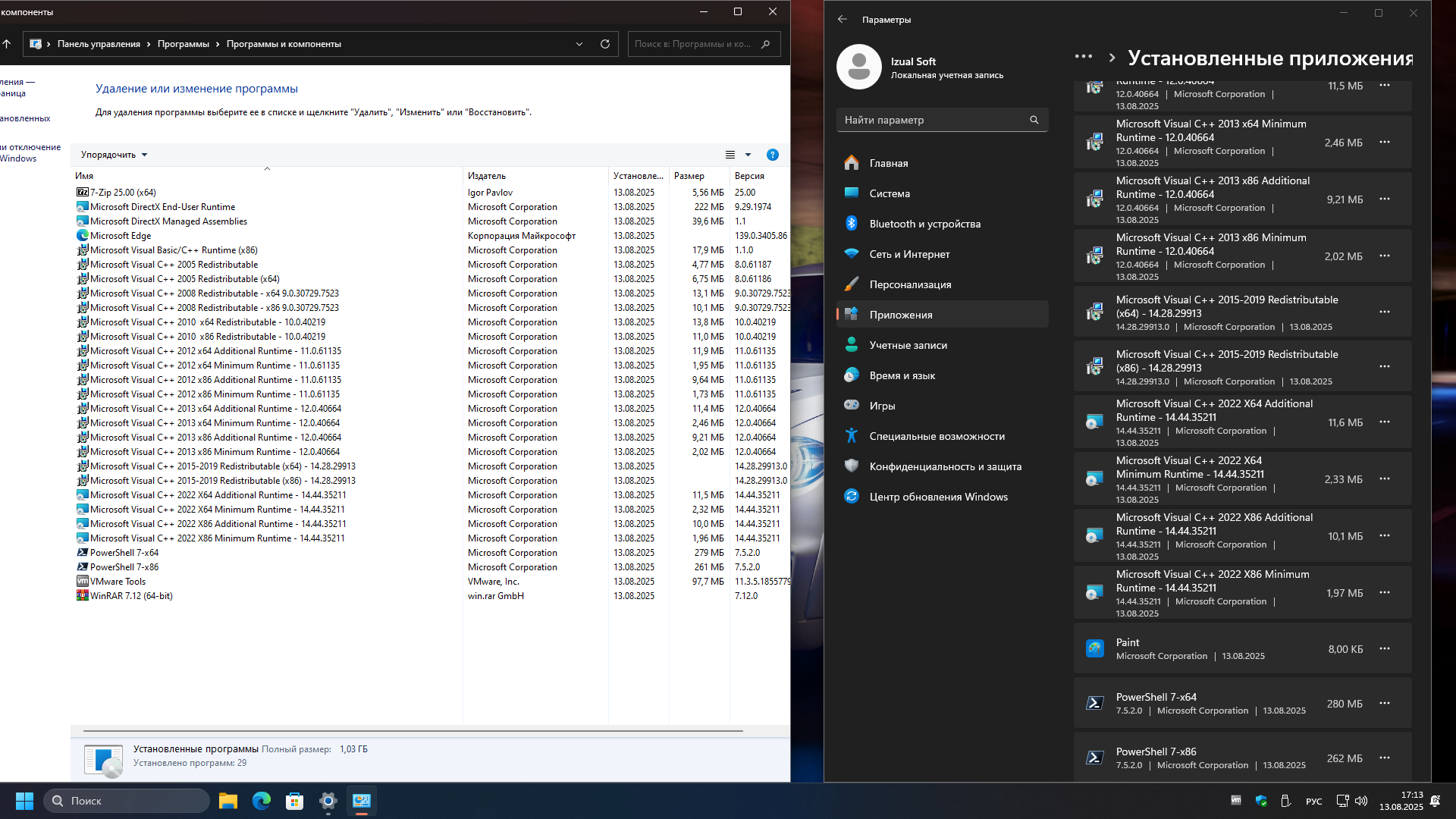Sort by Размер column header
This screenshot has height=819, width=1456.
pos(699,175)
